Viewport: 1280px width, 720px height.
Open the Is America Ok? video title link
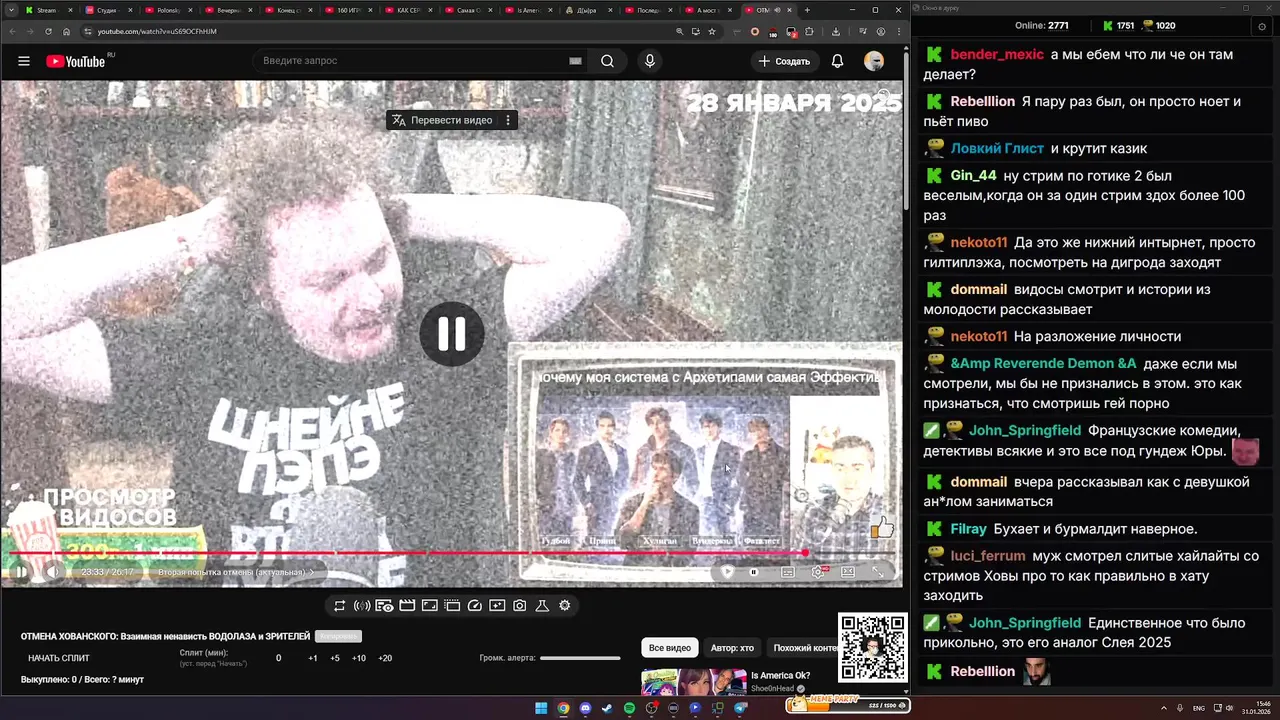pos(780,676)
